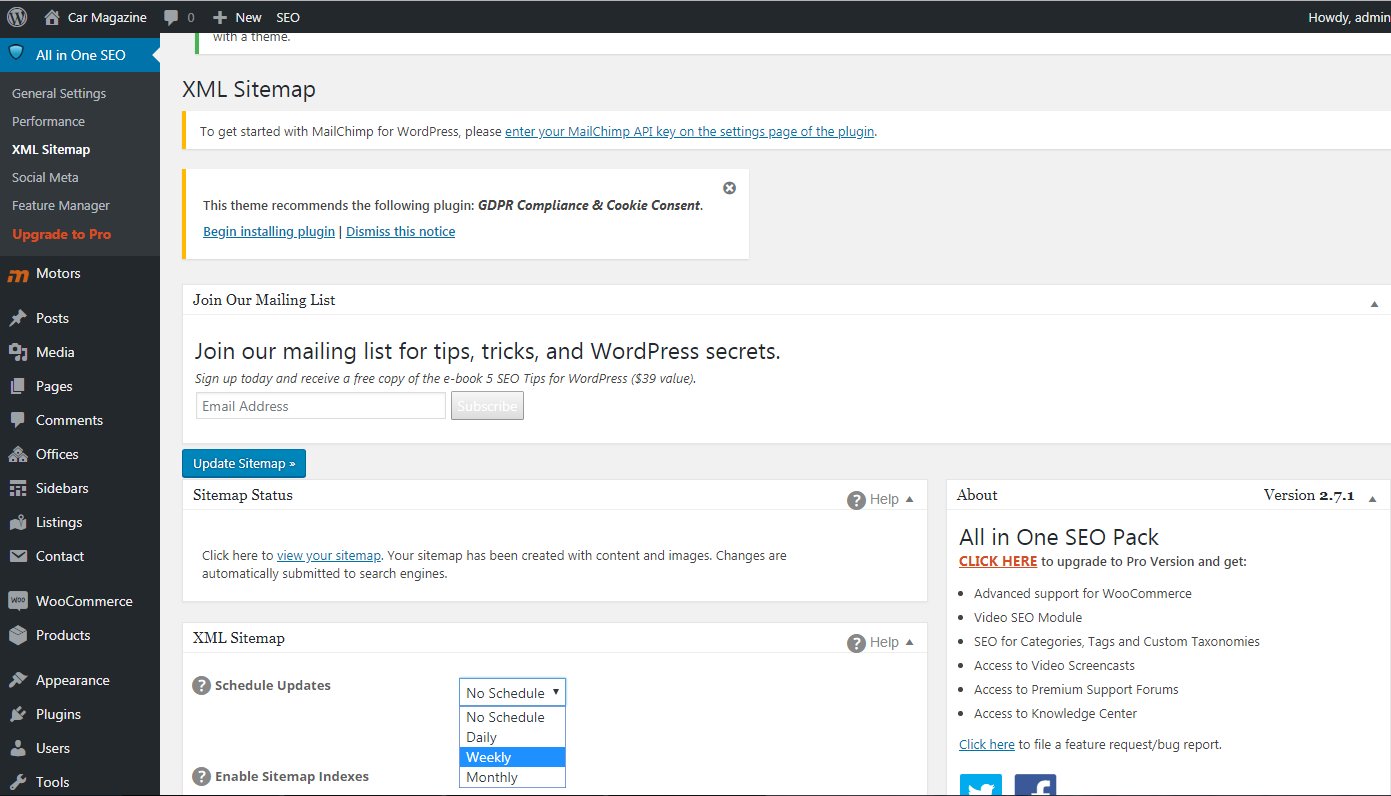Click the Facebook icon in About panel
Image resolution: width=1391 pixels, height=796 pixels.
pos(1035,785)
